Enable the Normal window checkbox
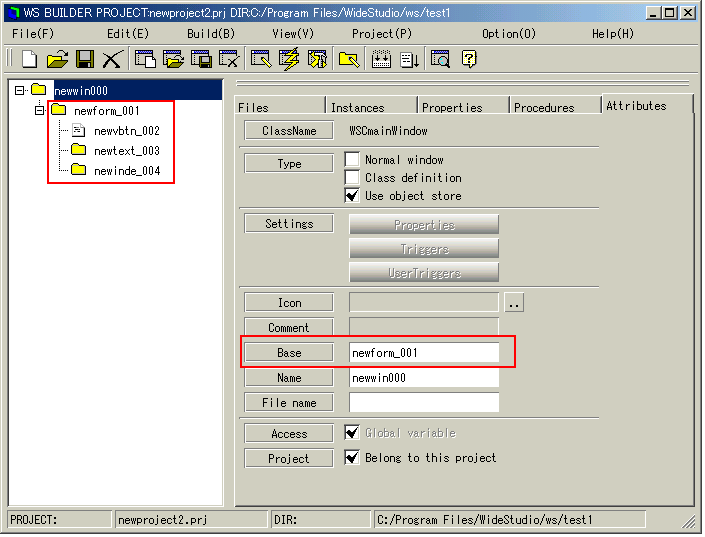The image size is (705, 537). (352, 160)
